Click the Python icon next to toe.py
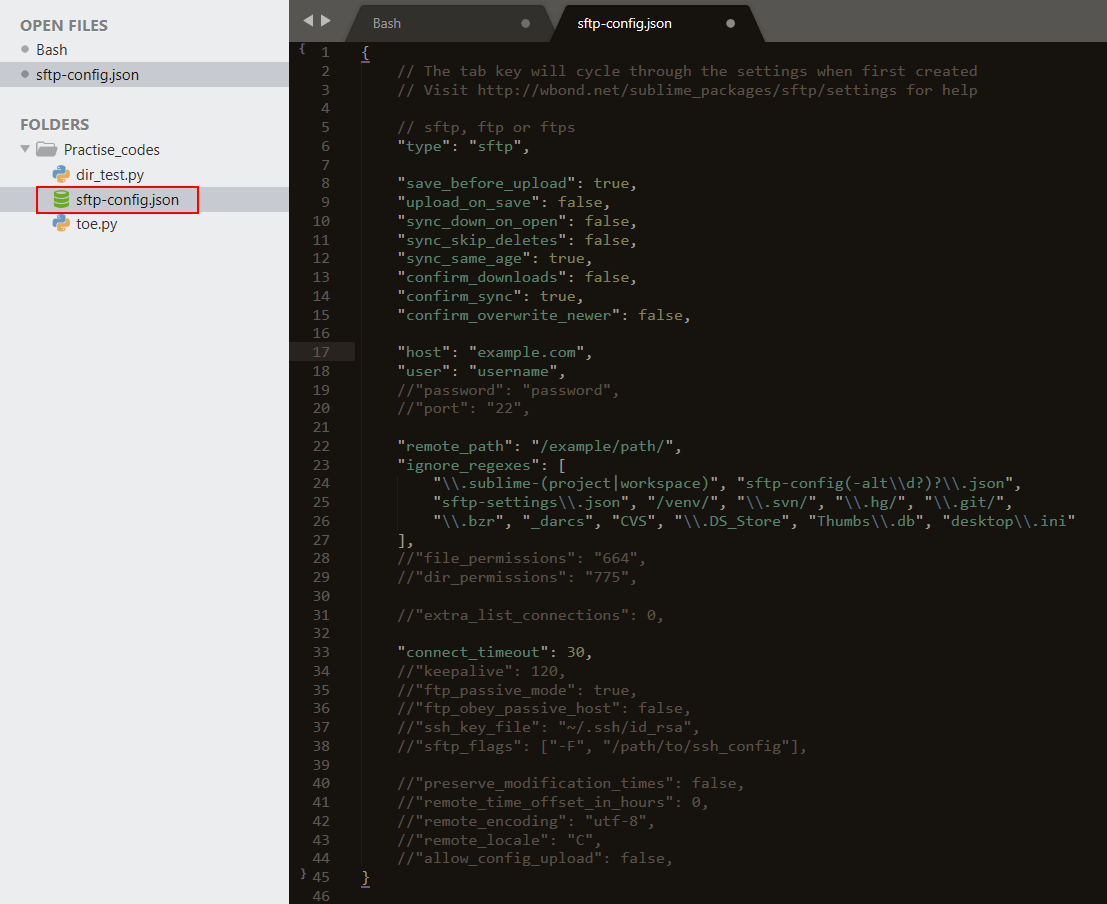This screenshot has width=1107, height=904. click(x=61, y=224)
